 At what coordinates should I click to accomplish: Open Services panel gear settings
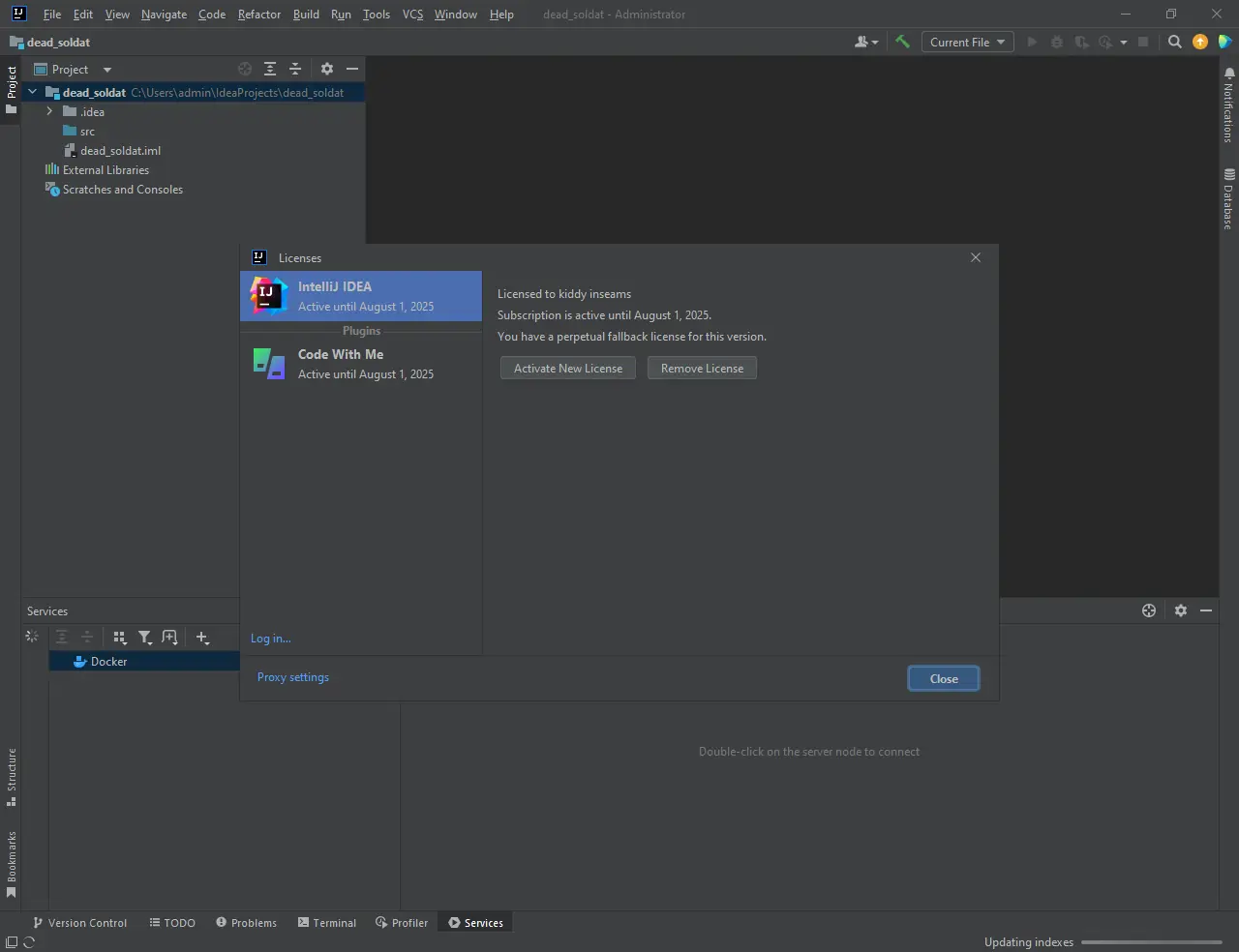1181,610
